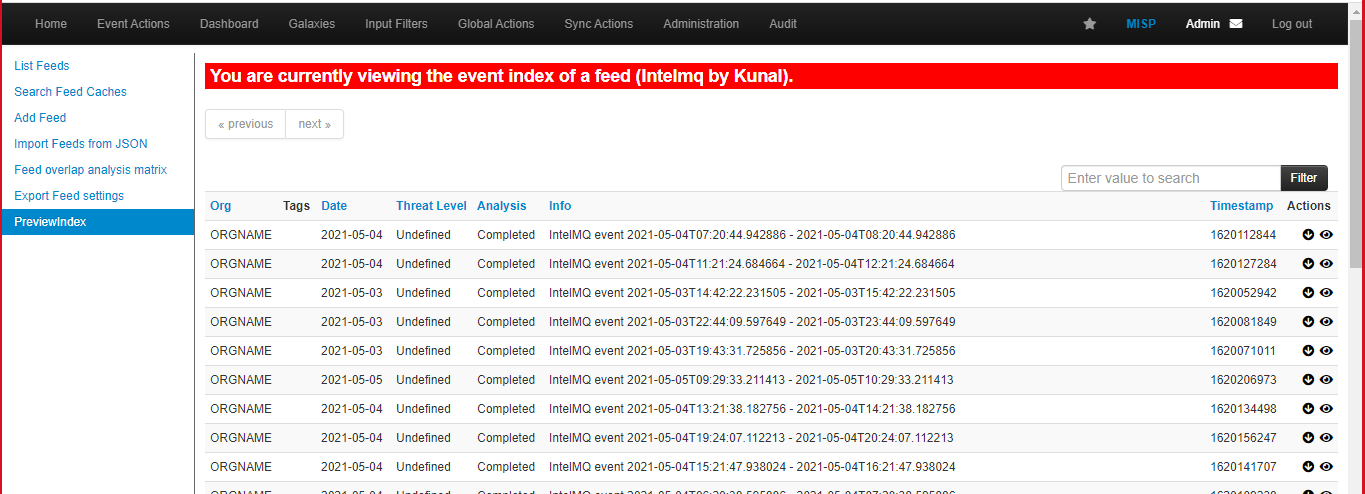Screen dimensions: 1365x494
Task: Click download icon for event timestamp 1620141707
Action: click(1308, 467)
